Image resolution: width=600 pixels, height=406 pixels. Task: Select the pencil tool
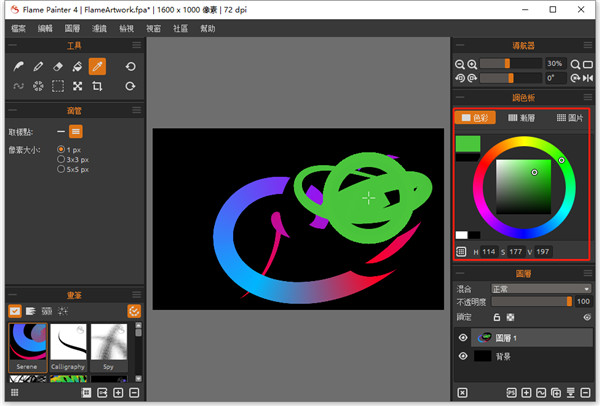click(38, 66)
